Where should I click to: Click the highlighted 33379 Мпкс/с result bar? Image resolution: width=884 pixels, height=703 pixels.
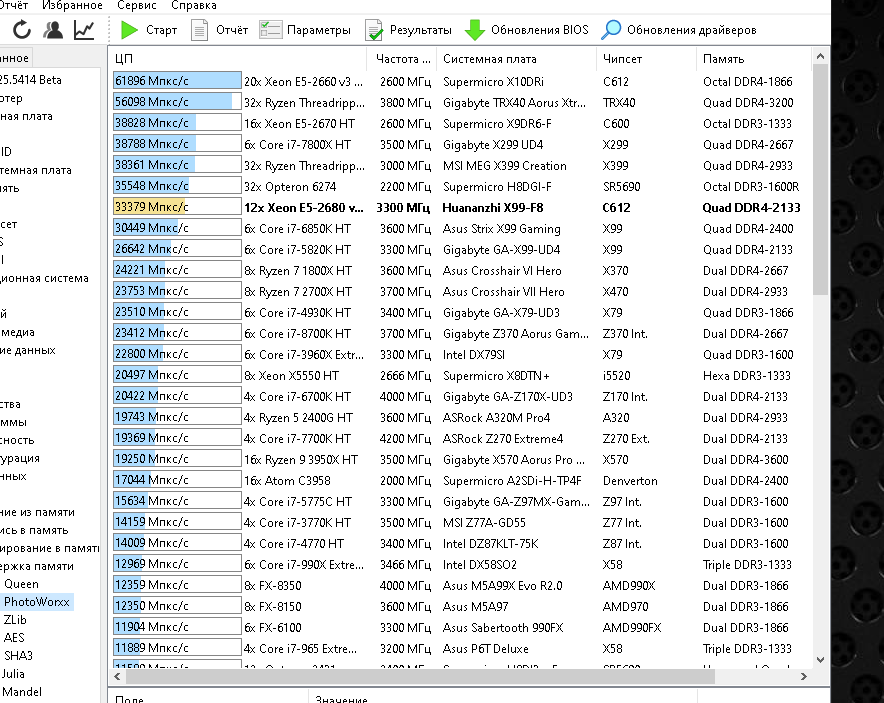177,207
